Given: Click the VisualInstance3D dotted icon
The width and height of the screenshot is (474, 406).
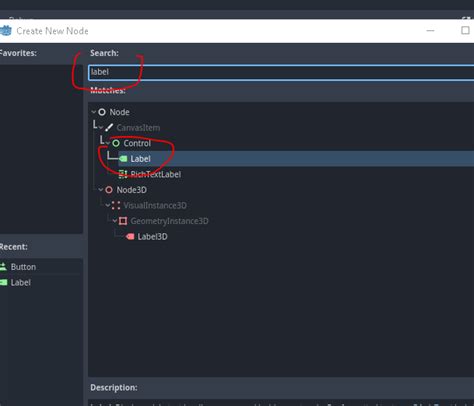Looking at the screenshot, I should [x=116, y=205].
